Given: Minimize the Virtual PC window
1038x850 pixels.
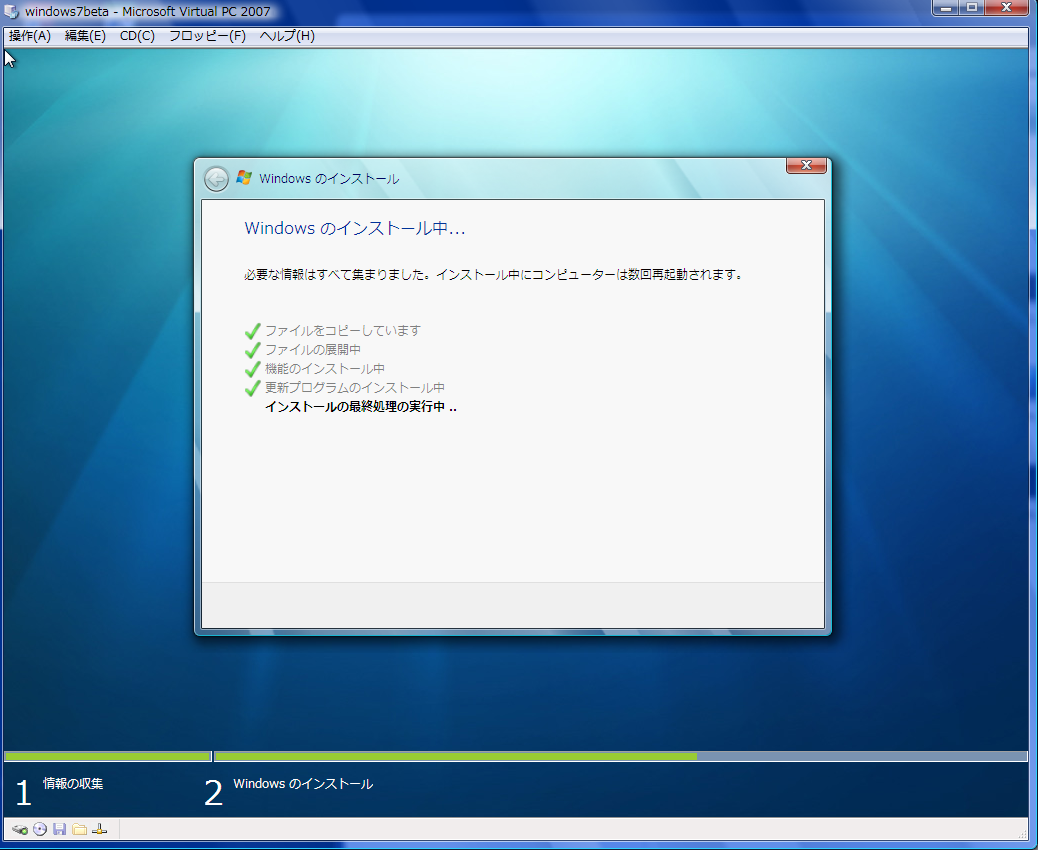Looking at the screenshot, I should click(945, 8).
